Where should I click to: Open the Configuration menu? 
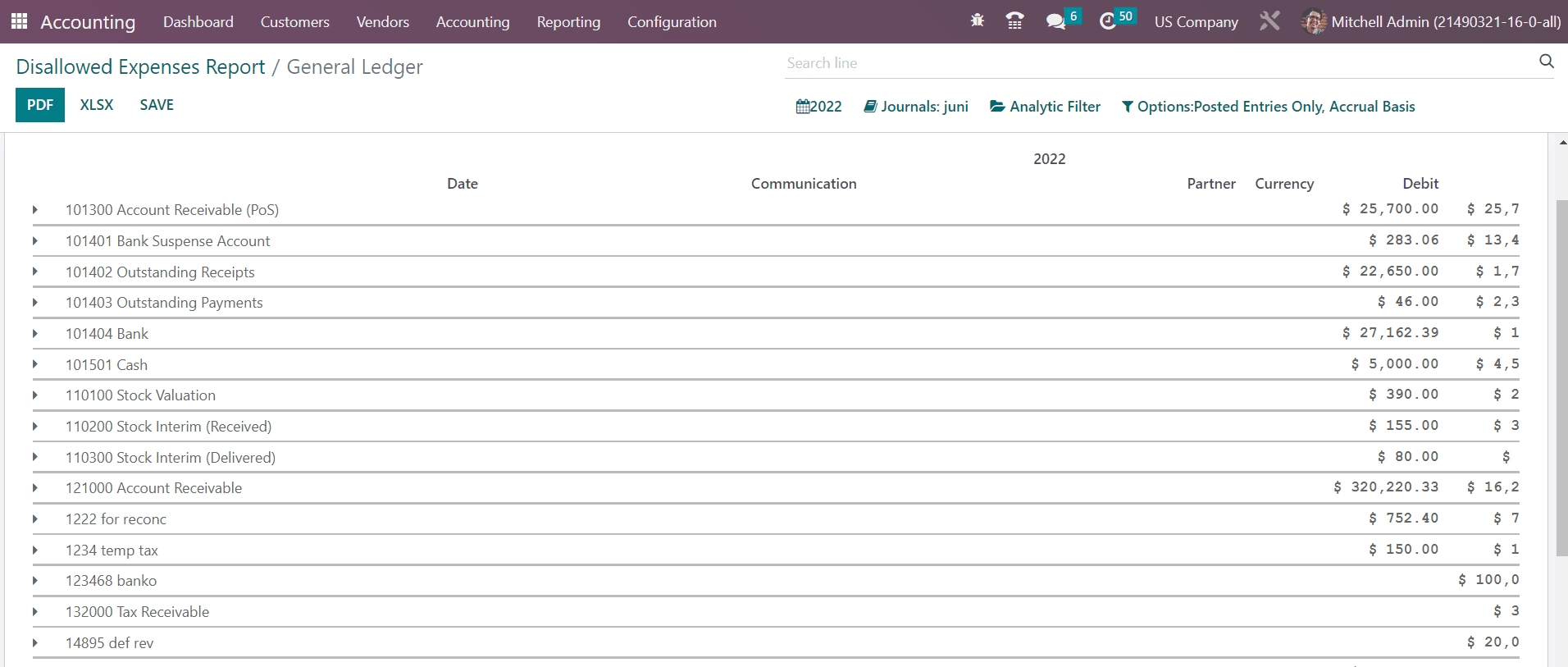[x=672, y=22]
